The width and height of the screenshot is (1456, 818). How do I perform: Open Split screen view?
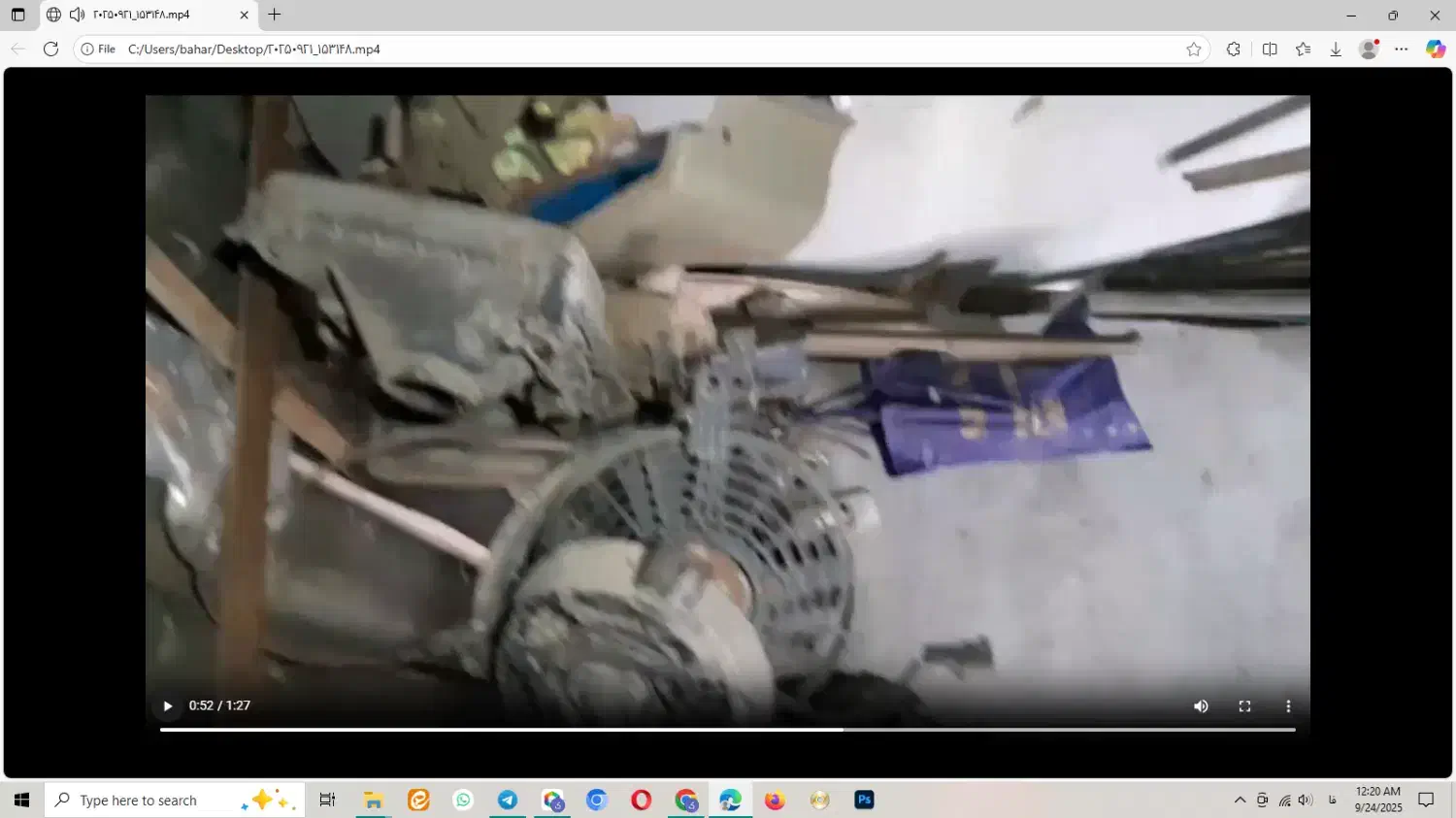[x=1270, y=49]
